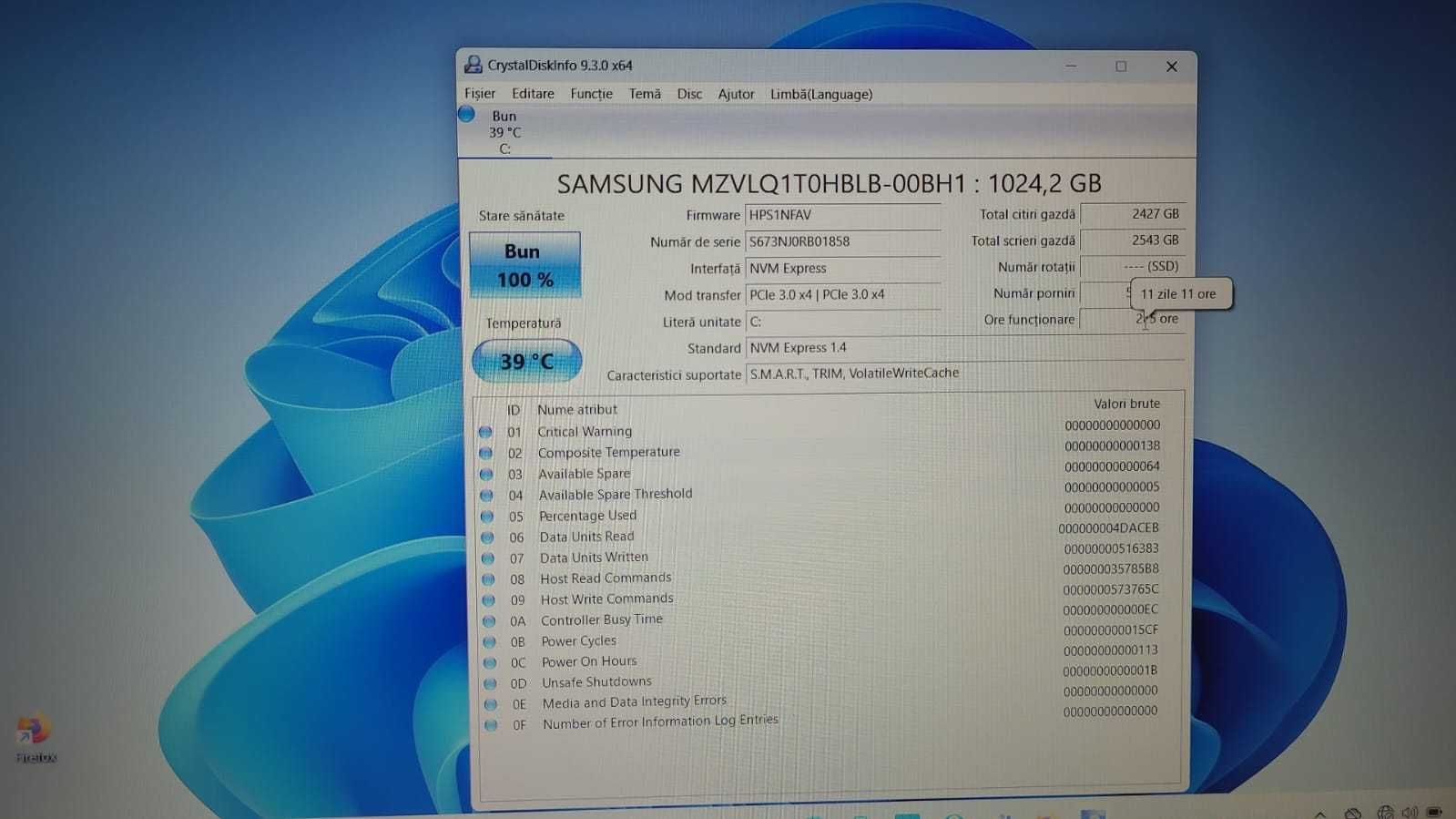The width and height of the screenshot is (1456, 819).
Task: Click the status dot for Data Units Read
Action: coord(487,537)
